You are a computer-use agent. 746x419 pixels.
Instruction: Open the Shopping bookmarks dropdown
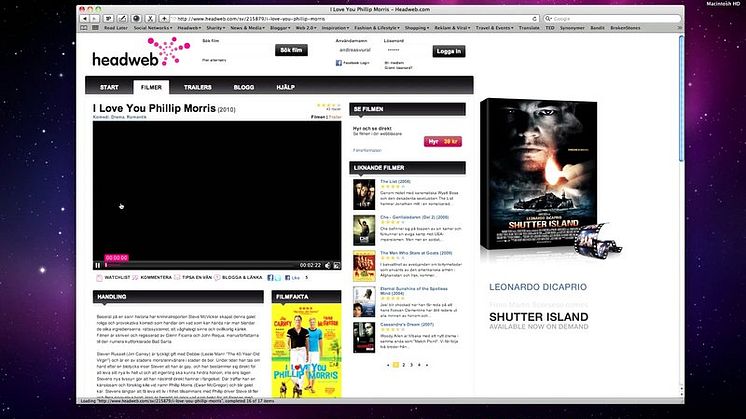point(417,28)
